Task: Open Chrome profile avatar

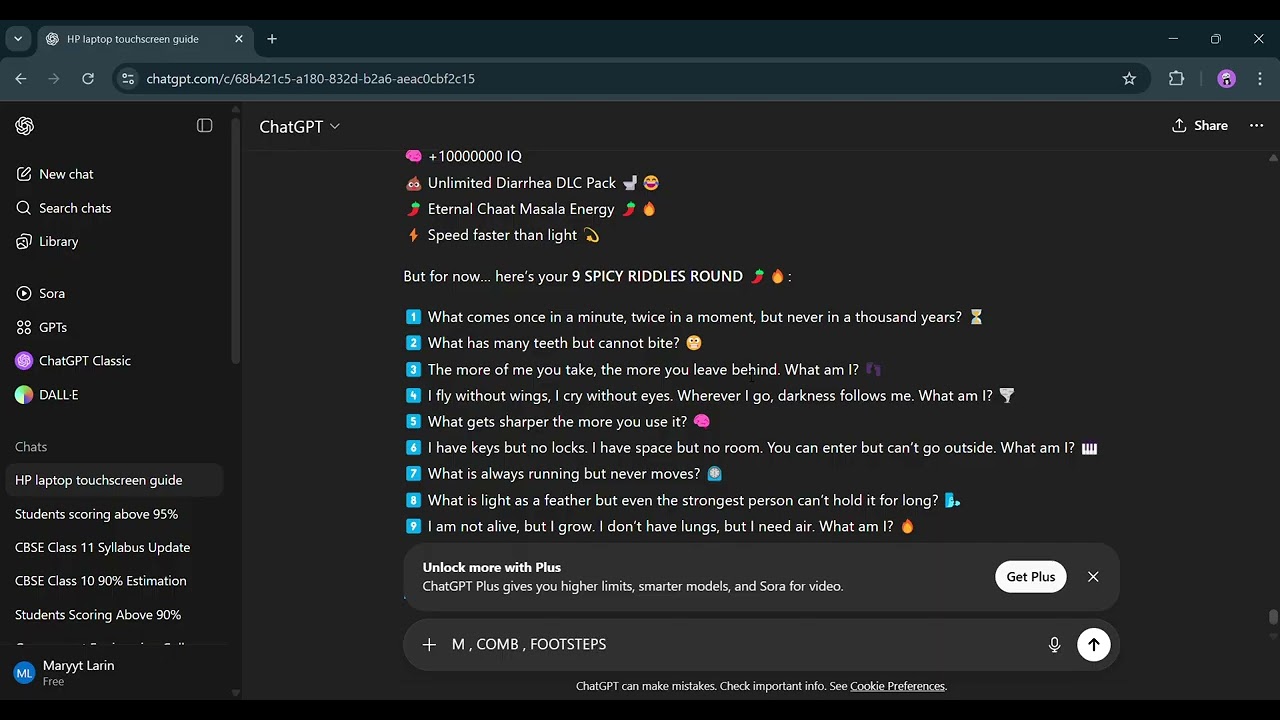Action: [x=1227, y=78]
